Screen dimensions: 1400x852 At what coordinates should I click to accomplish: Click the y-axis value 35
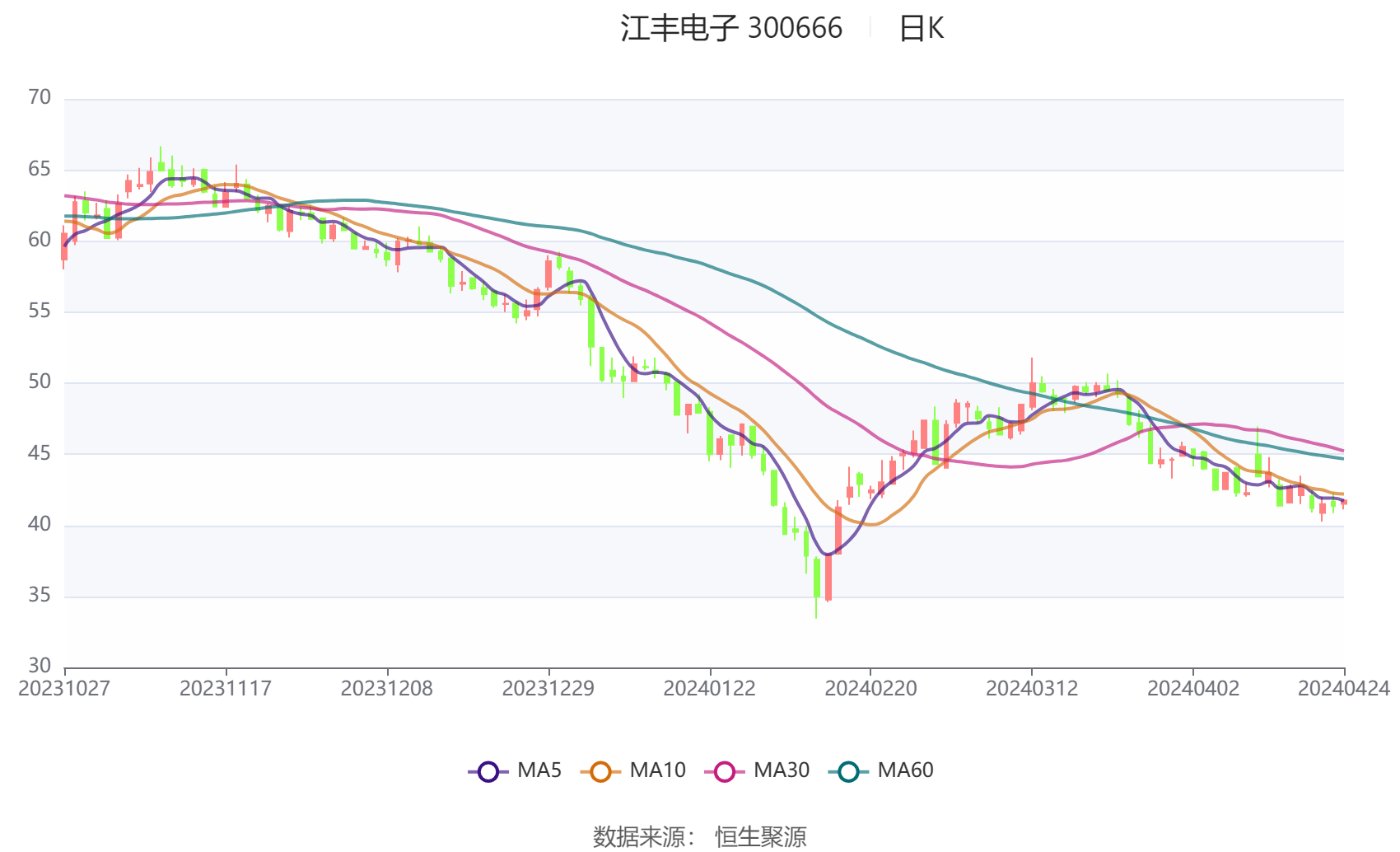[x=40, y=596]
